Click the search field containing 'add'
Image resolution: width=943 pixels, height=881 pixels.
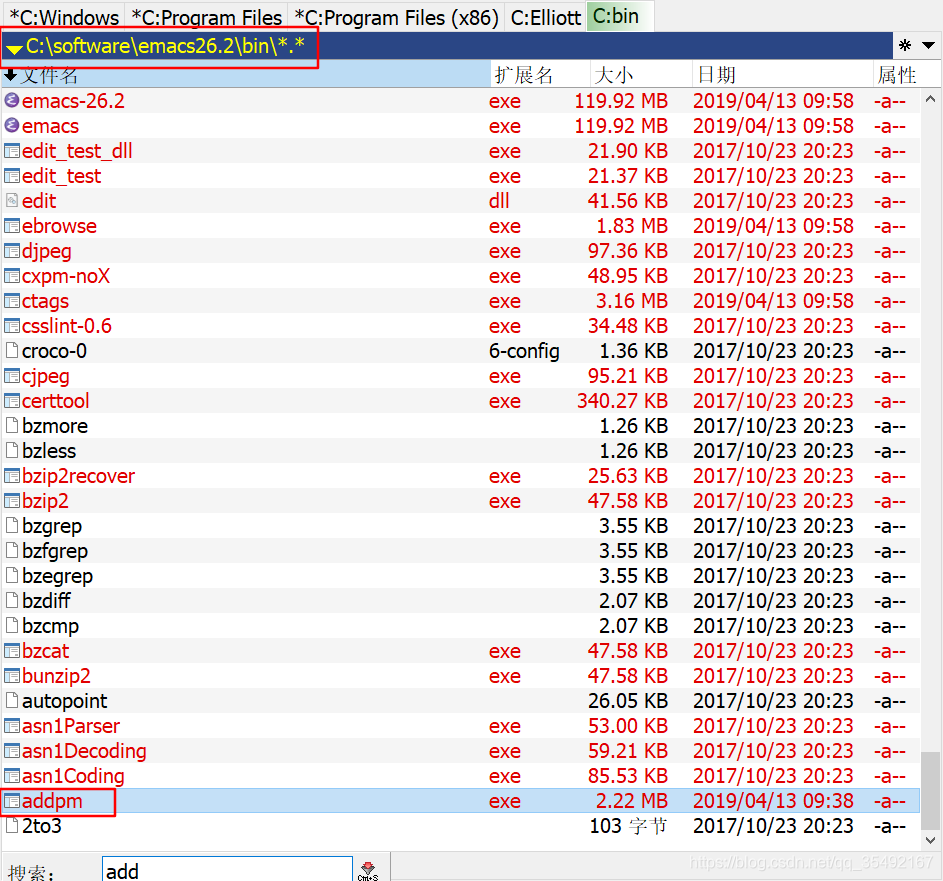point(227,870)
